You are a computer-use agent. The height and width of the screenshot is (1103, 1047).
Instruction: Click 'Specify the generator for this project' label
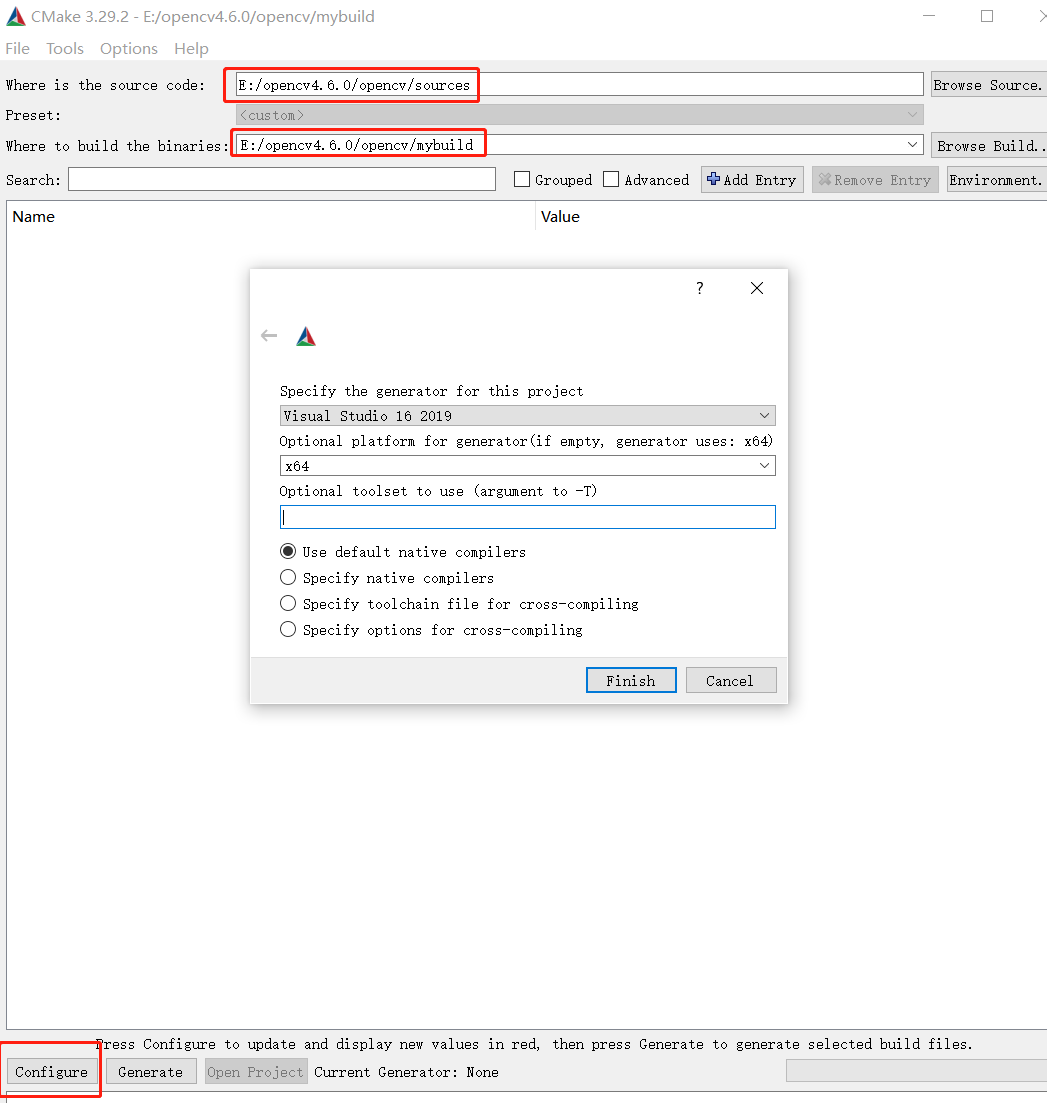pyautogui.click(x=431, y=391)
